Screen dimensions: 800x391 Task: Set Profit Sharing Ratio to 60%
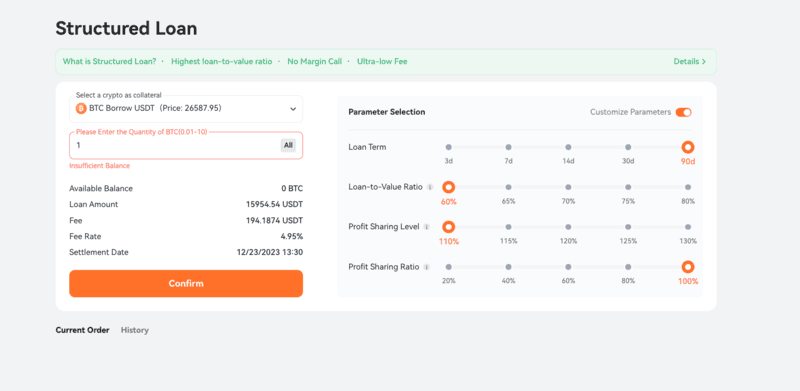[x=568, y=267]
